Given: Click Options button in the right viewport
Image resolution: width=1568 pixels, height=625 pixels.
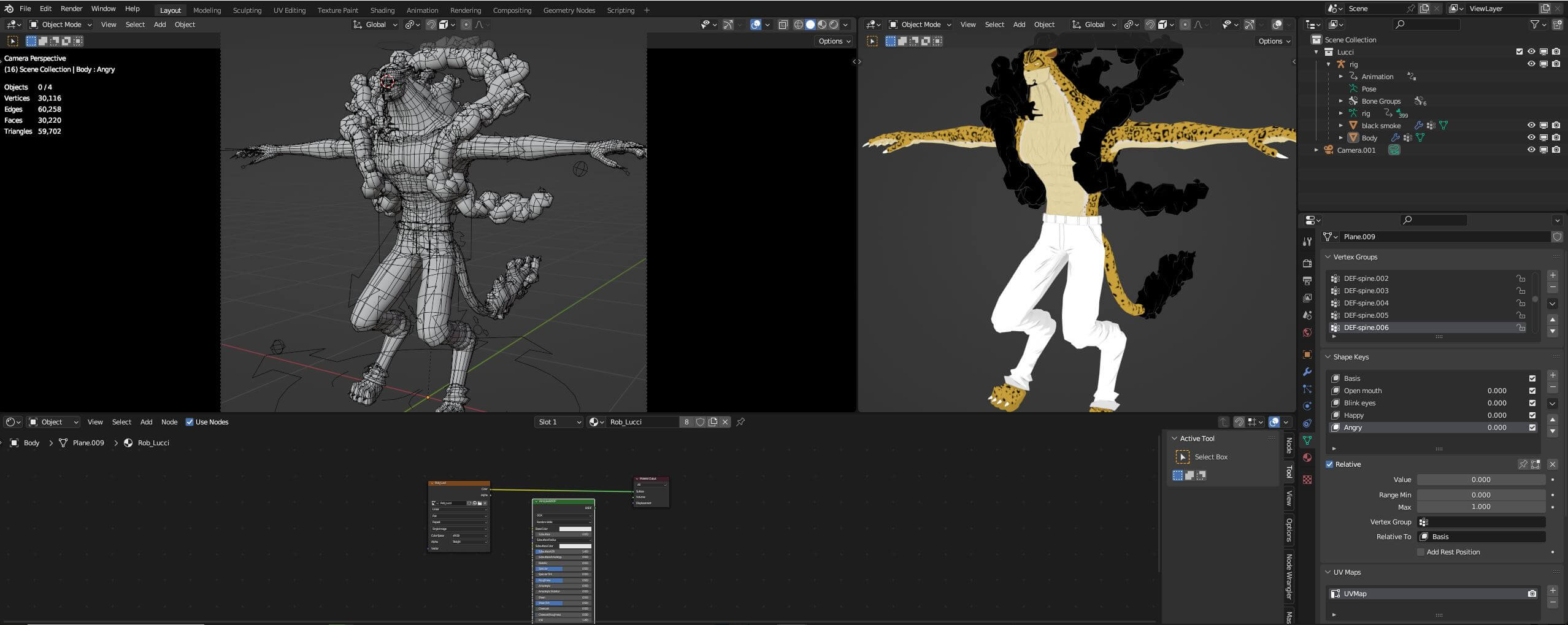Looking at the screenshot, I should coord(1274,41).
